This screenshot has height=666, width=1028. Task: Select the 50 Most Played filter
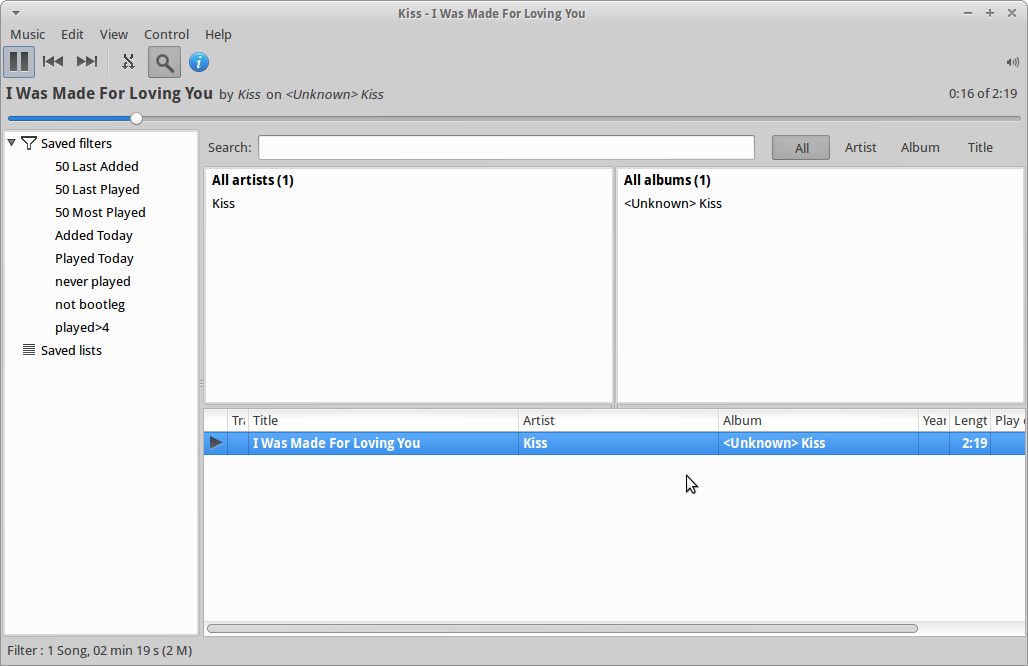pos(100,212)
